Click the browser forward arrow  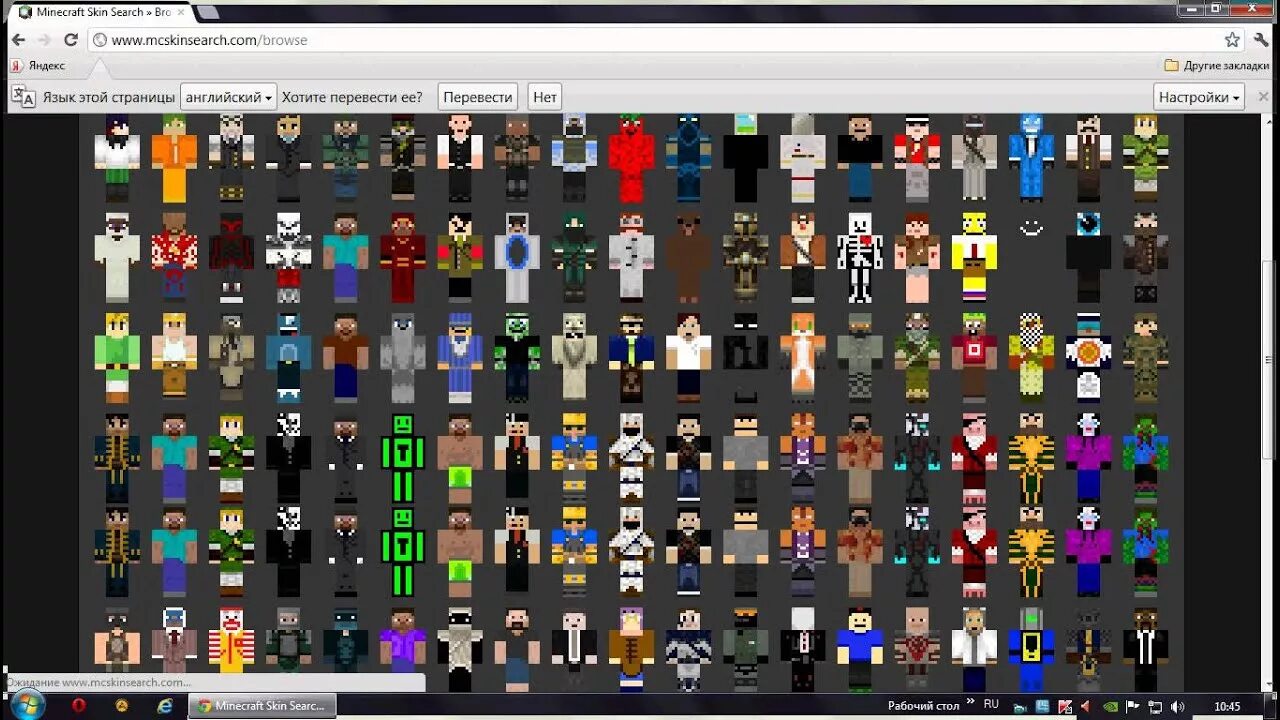[45, 40]
